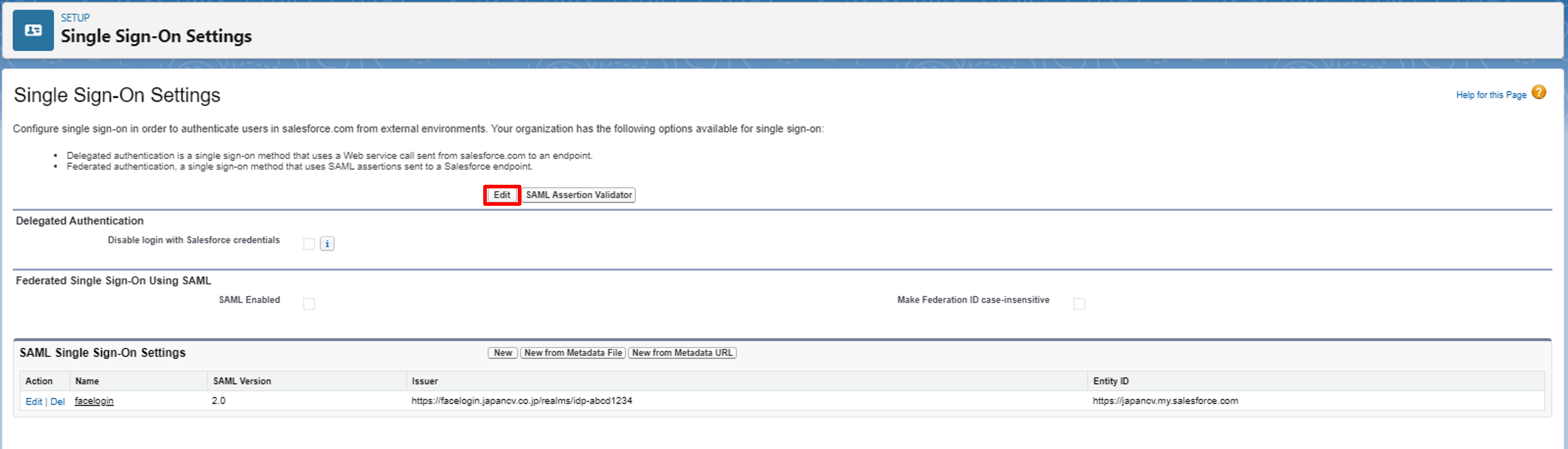Click the Issuer column header

point(424,381)
